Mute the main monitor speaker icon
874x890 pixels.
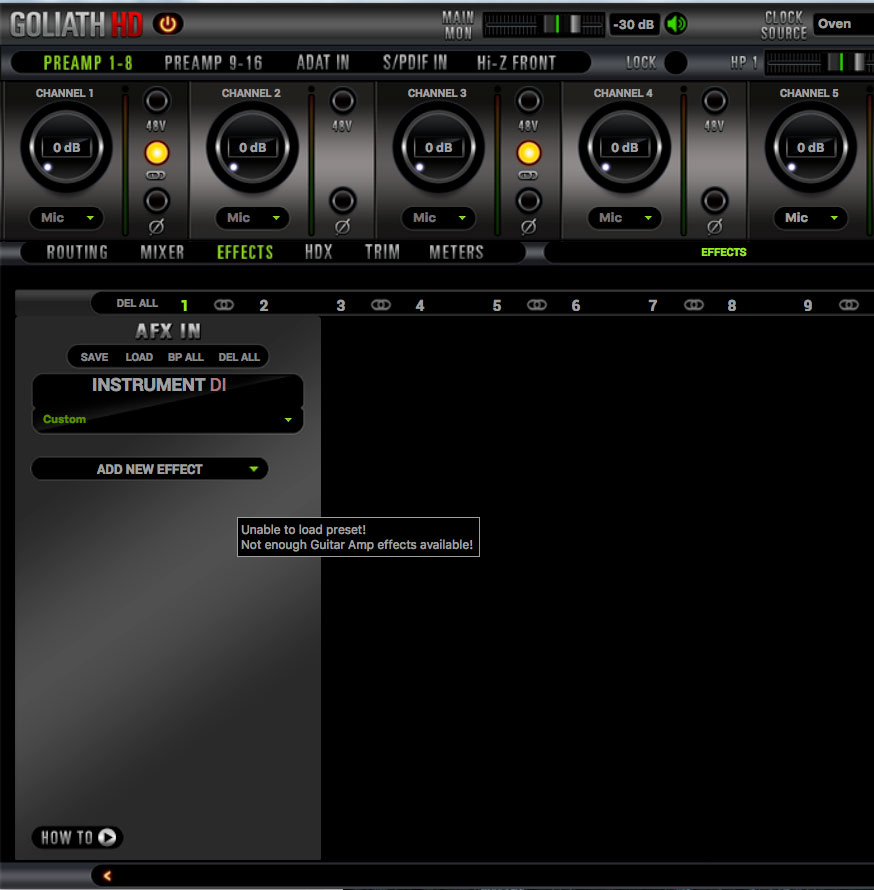pyautogui.click(x=675, y=24)
